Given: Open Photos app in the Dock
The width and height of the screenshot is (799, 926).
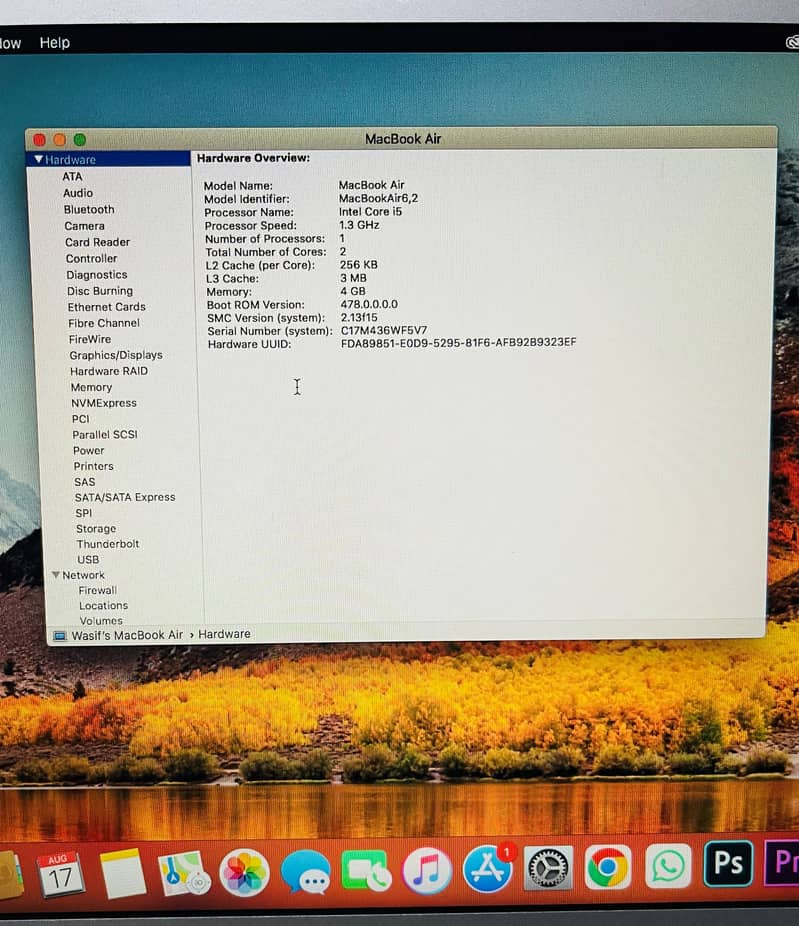Looking at the screenshot, I should coord(244,872).
